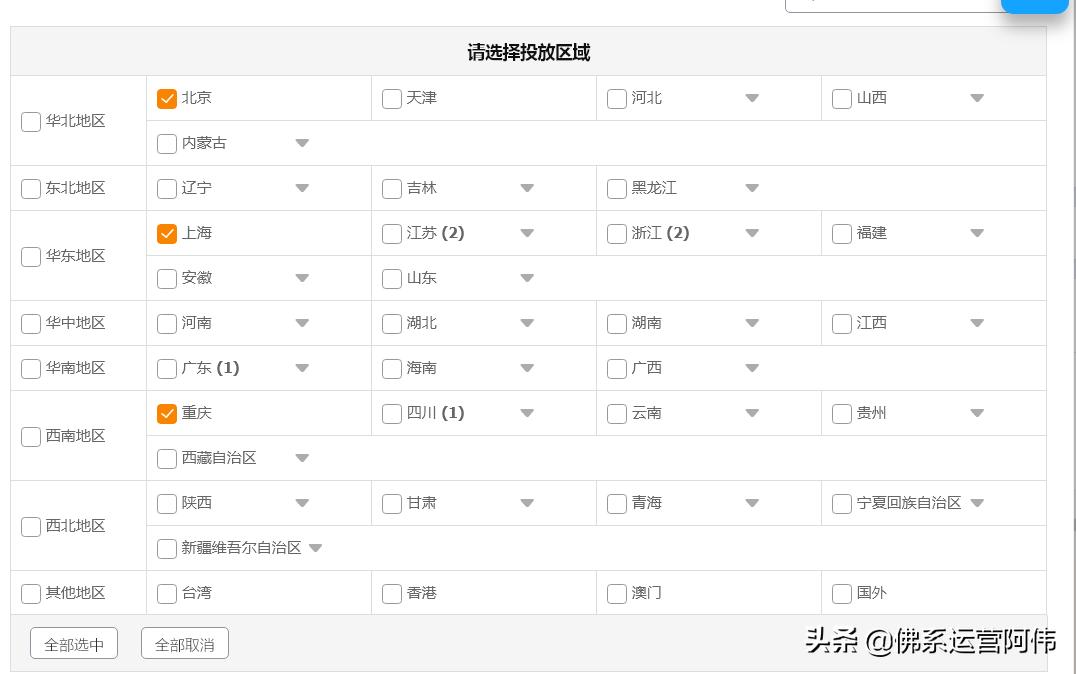Check the 辽宁 checkbox
The image size is (1076, 674).
(167, 188)
